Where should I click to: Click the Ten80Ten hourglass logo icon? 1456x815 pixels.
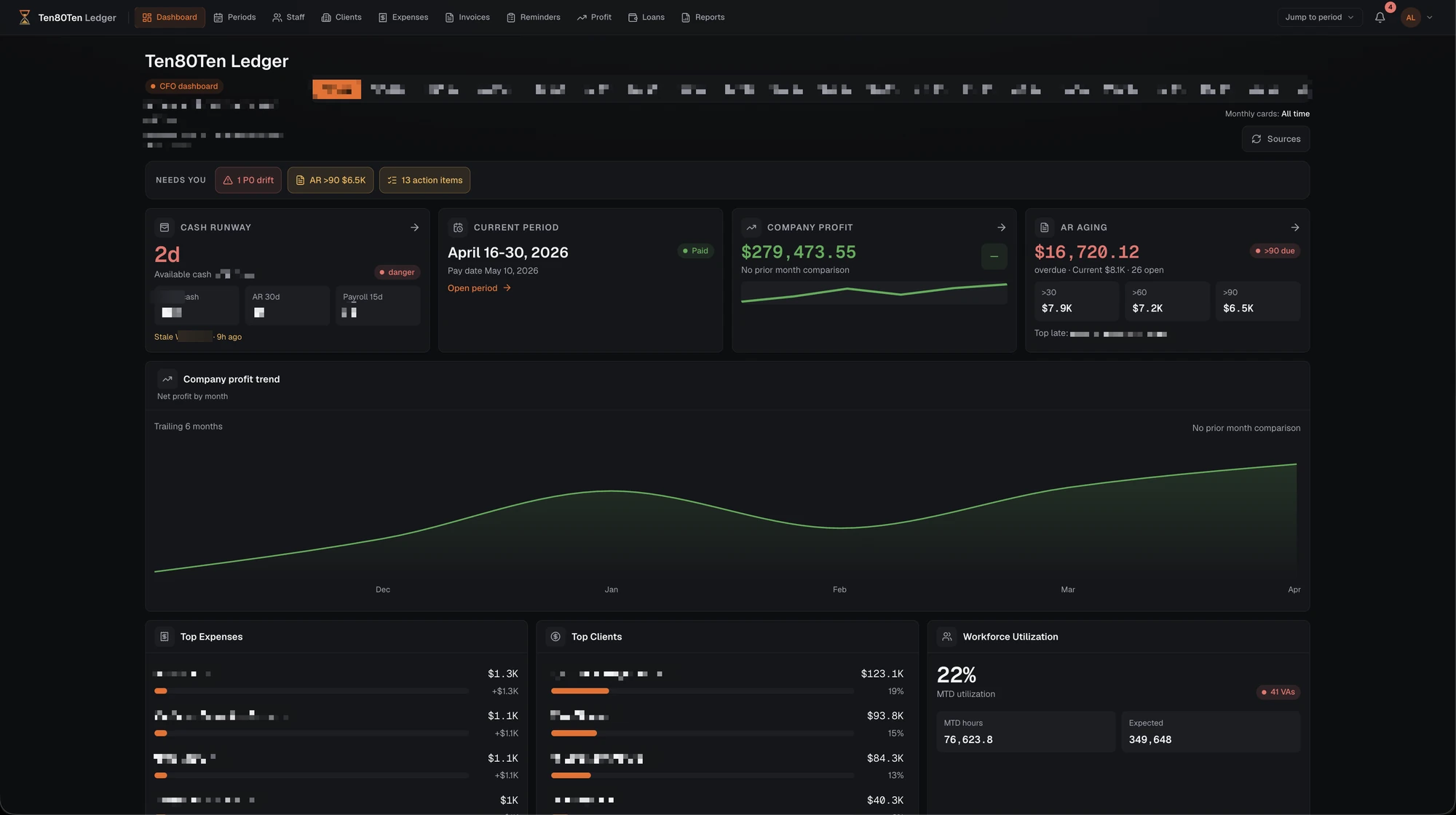(25, 17)
